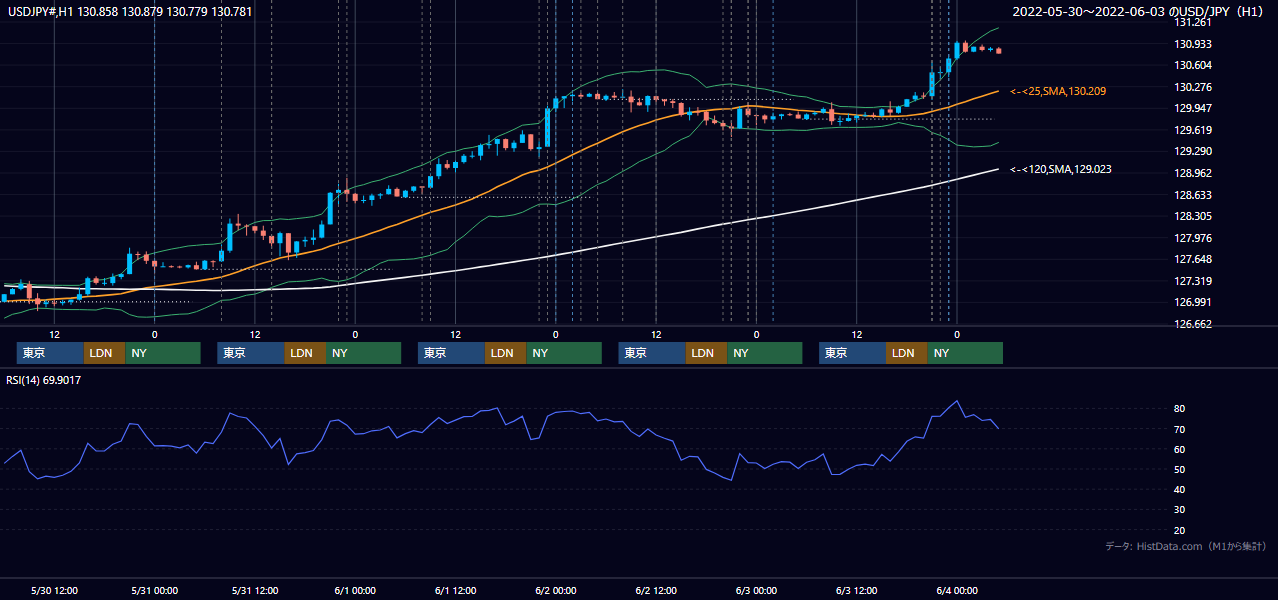Click the 128.962 price axis label
The image size is (1278, 600).
(x=1195, y=173)
